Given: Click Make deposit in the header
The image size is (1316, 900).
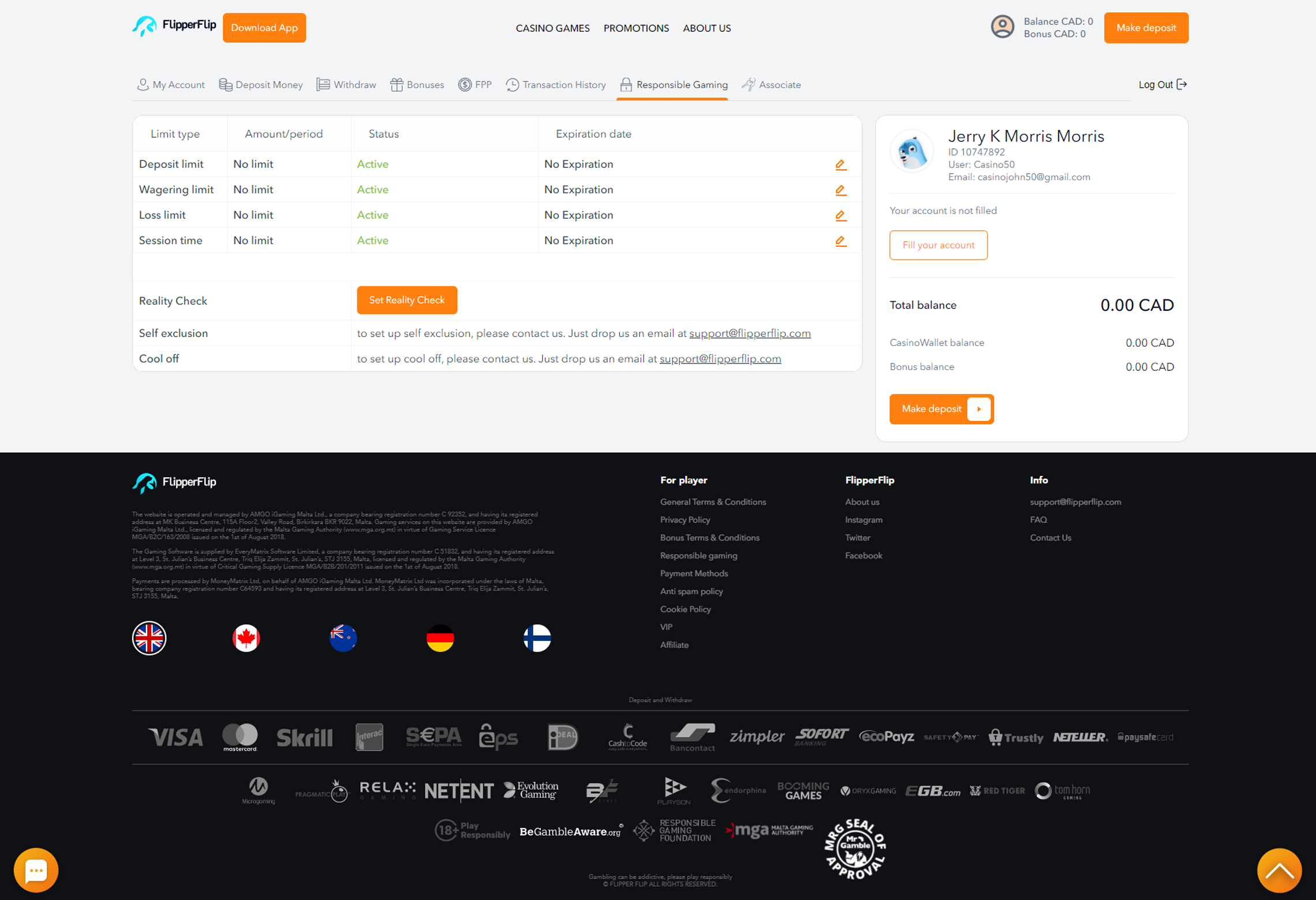Looking at the screenshot, I should click(x=1146, y=28).
